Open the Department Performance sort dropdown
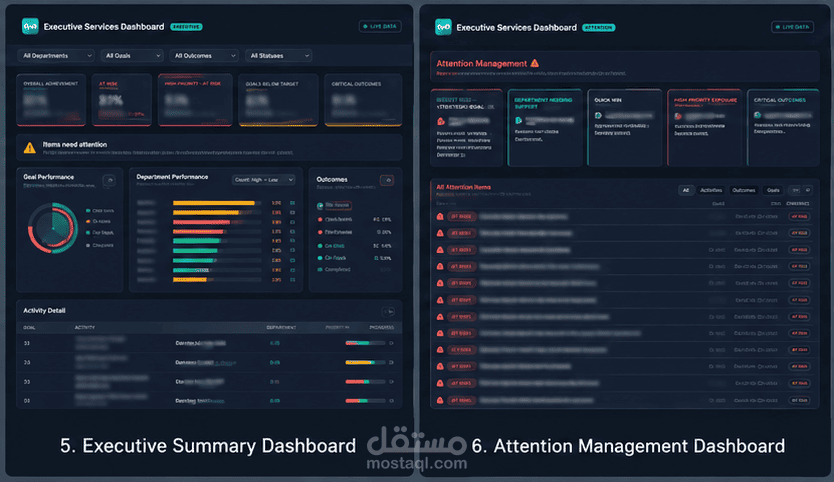 coord(263,180)
